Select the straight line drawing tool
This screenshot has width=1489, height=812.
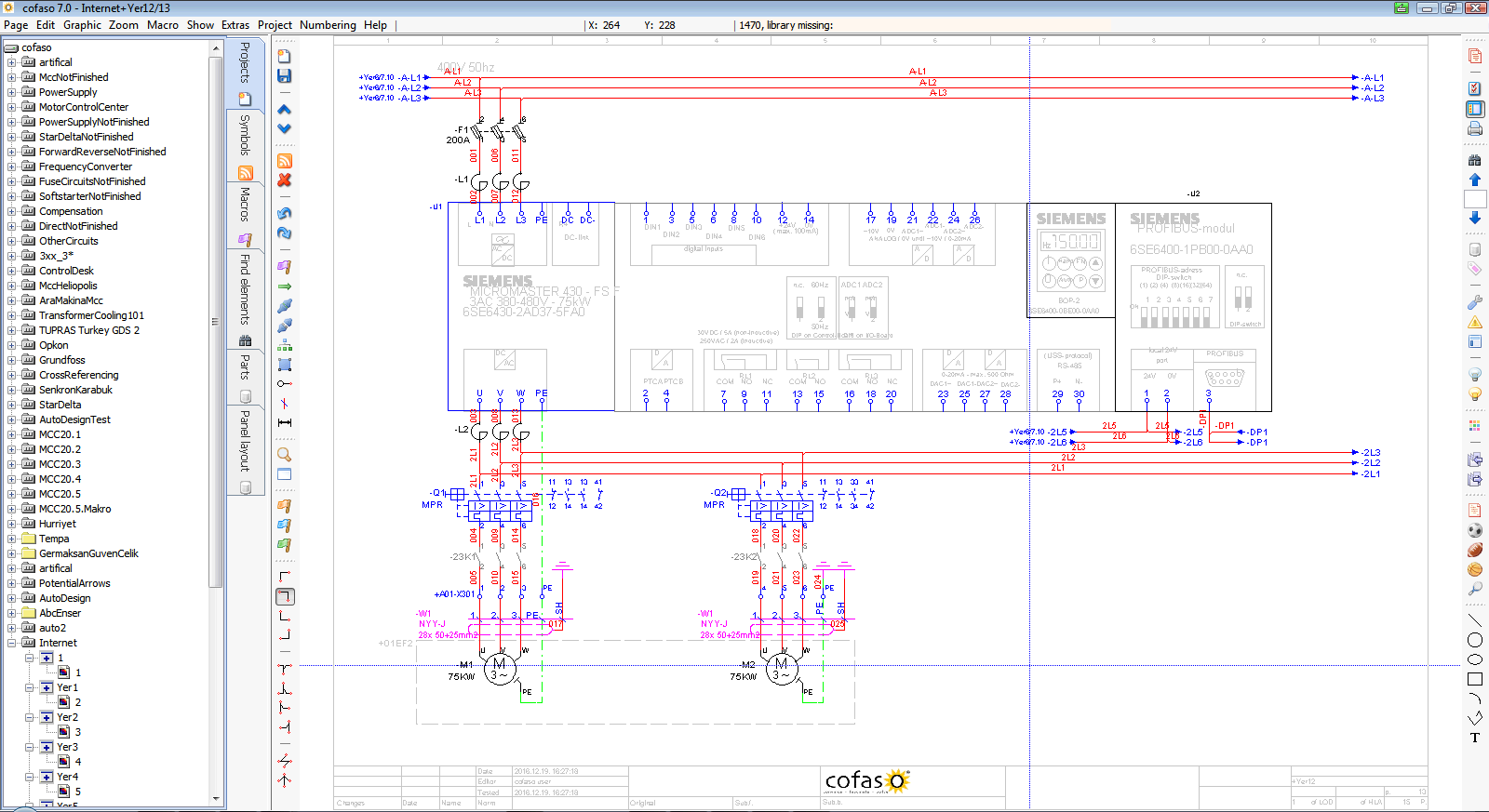(x=1475, y=620)
